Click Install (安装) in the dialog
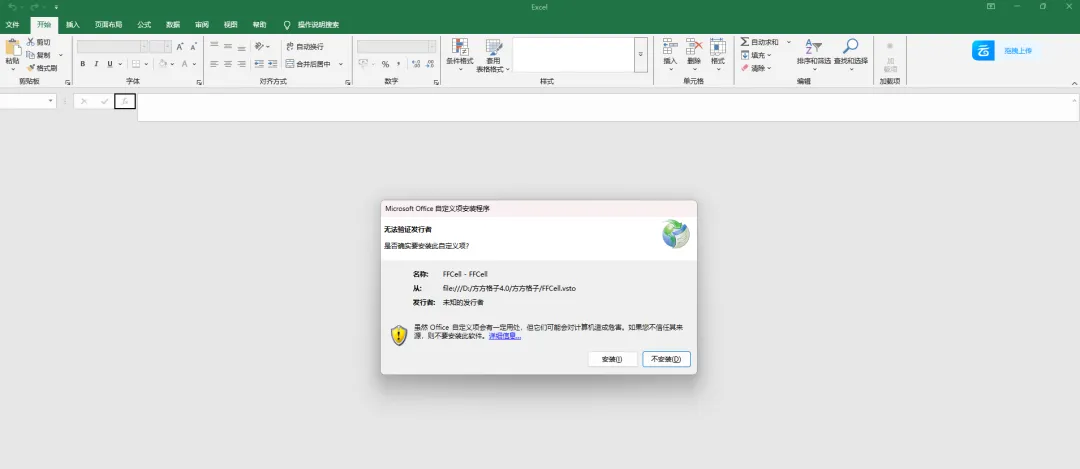Viewport: 1080px width, 469px height. pyautogui.click(x=612, y=359)
